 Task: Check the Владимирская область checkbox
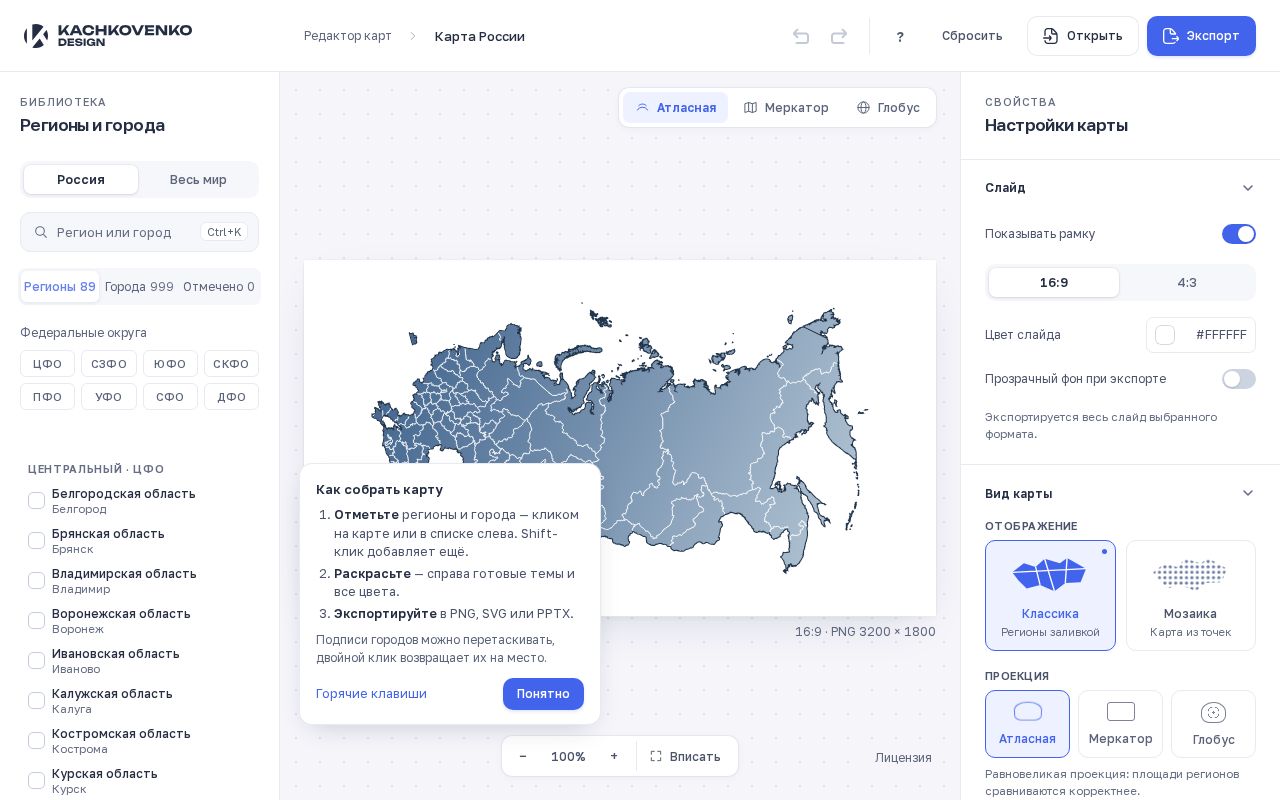(36, 581)
